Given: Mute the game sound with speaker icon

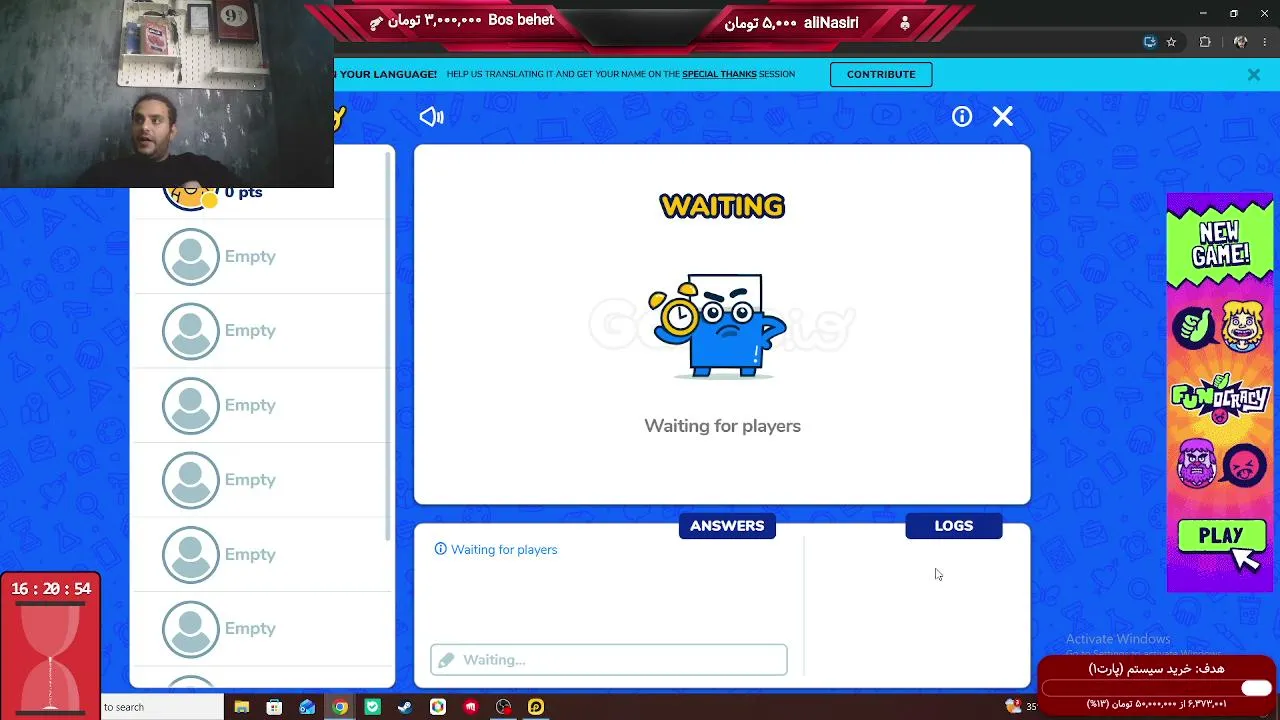Looking at the screenshot, I should tap(431, 117).
